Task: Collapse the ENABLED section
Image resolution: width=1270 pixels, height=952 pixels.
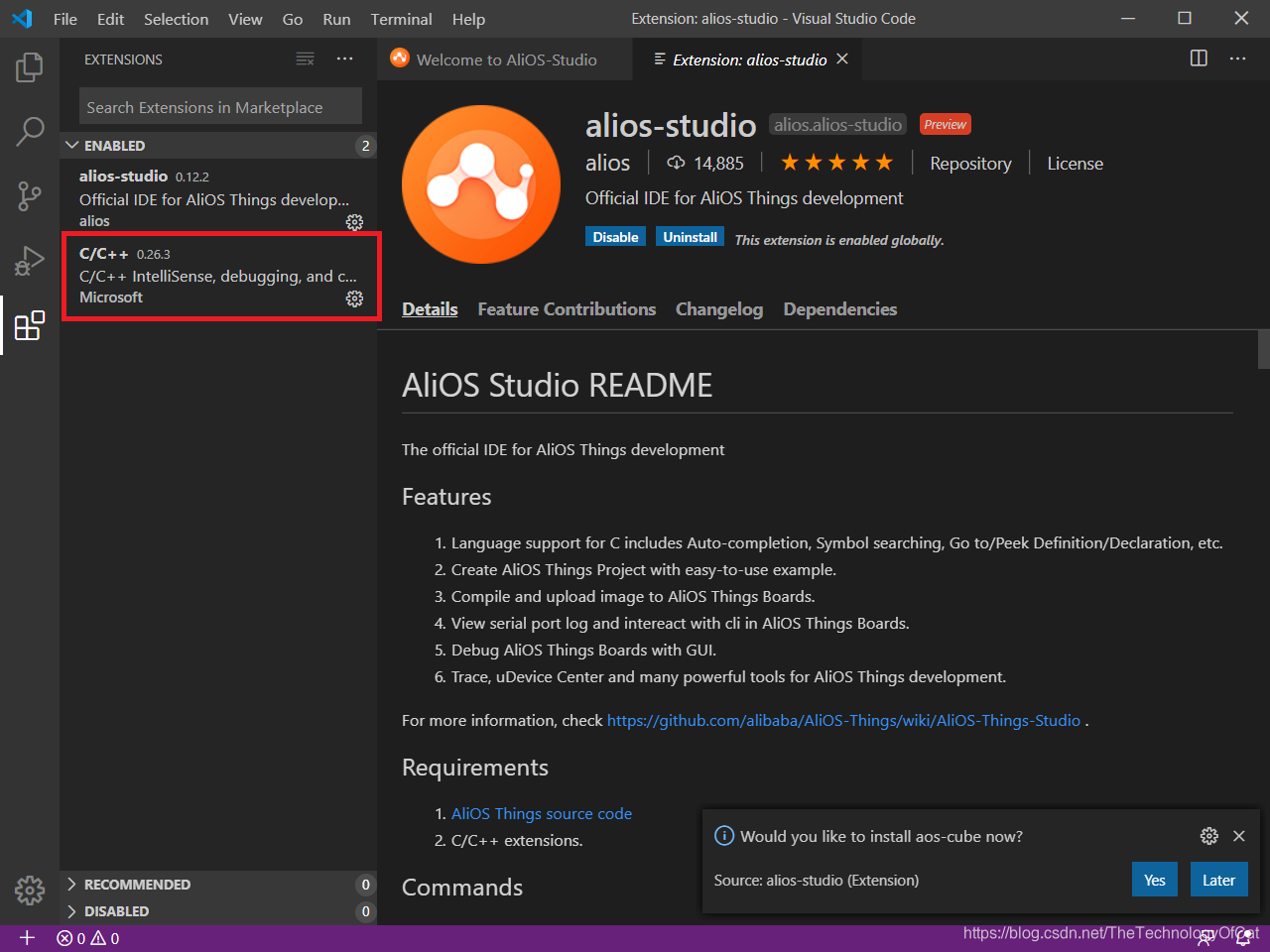Action: click(218, 146)
